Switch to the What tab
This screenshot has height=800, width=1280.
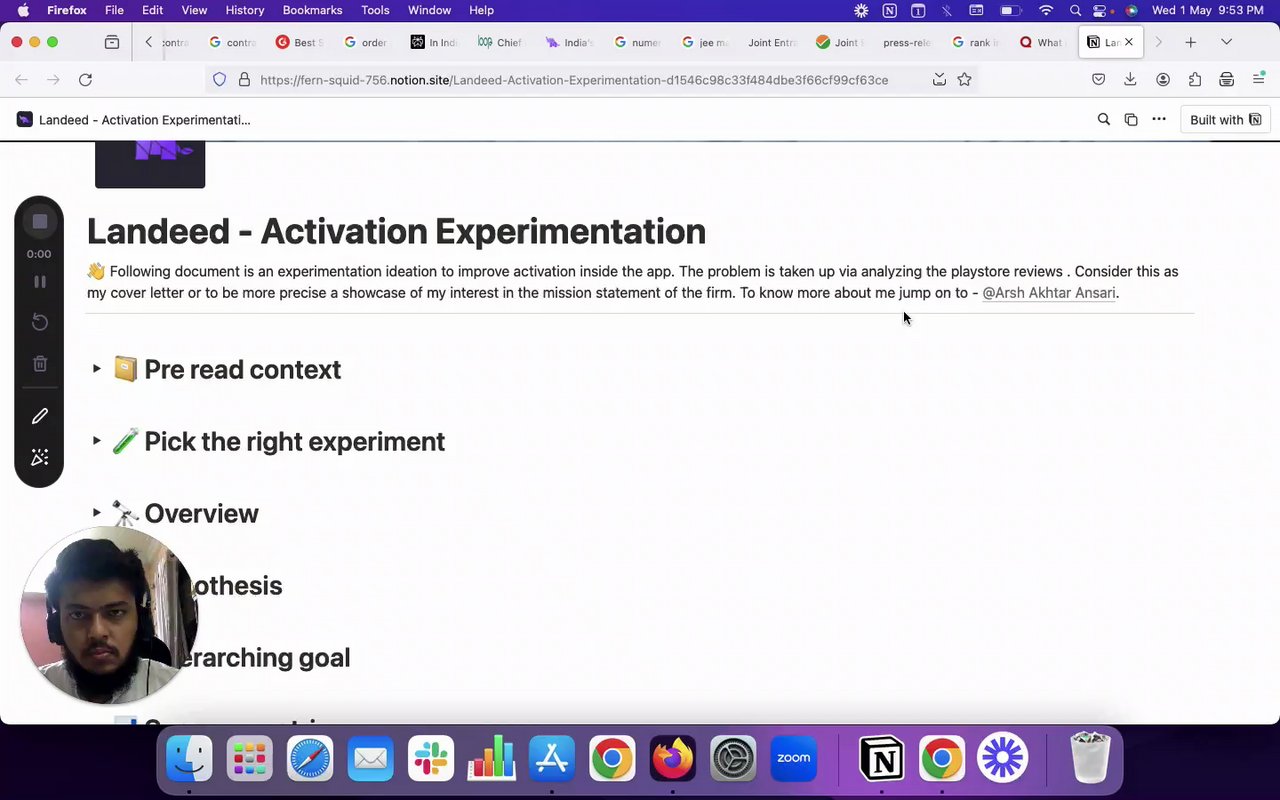(x=1041, y=42)
